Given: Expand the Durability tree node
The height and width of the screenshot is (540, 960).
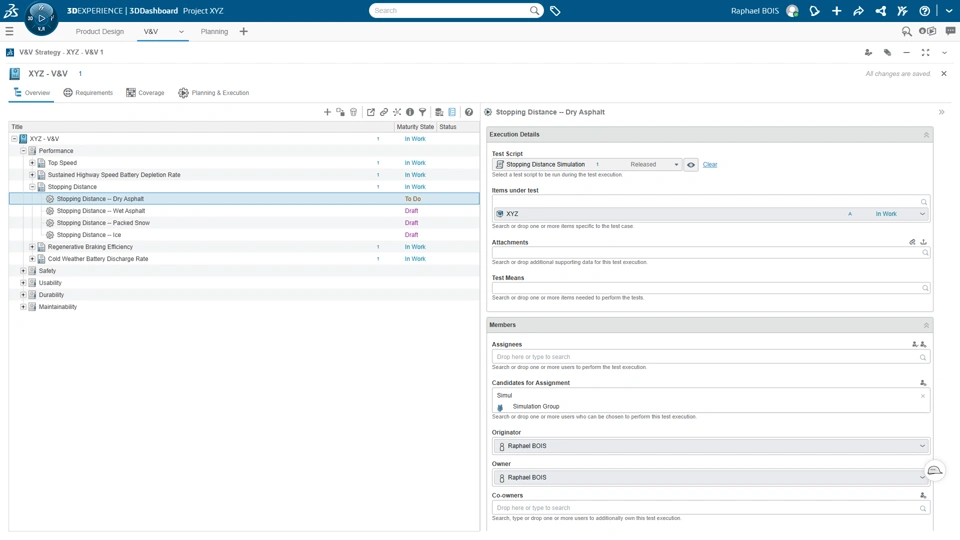Looking at the screenshot, I should (23, 294).
